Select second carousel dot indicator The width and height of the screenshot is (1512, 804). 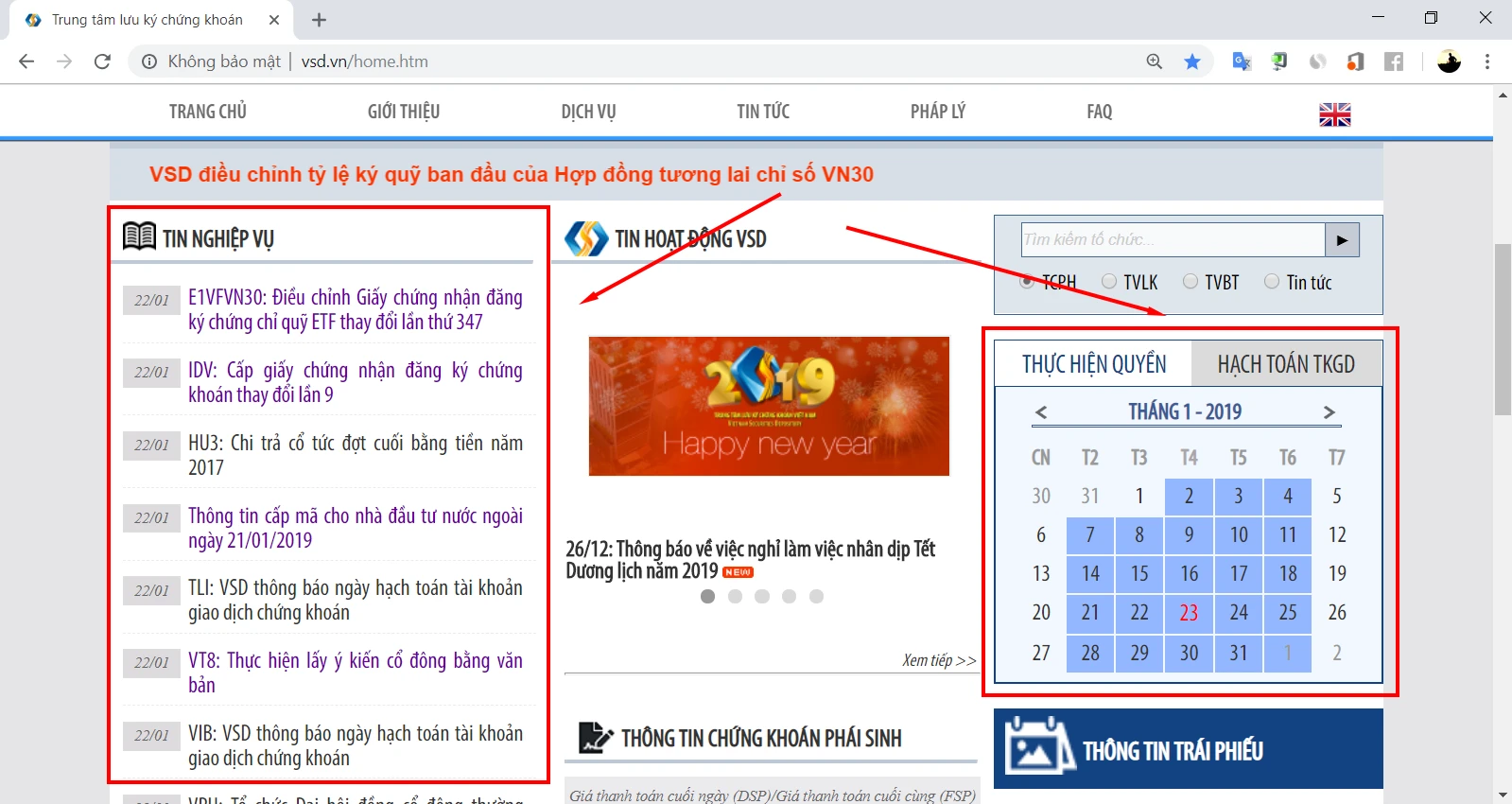pos(735,596)
